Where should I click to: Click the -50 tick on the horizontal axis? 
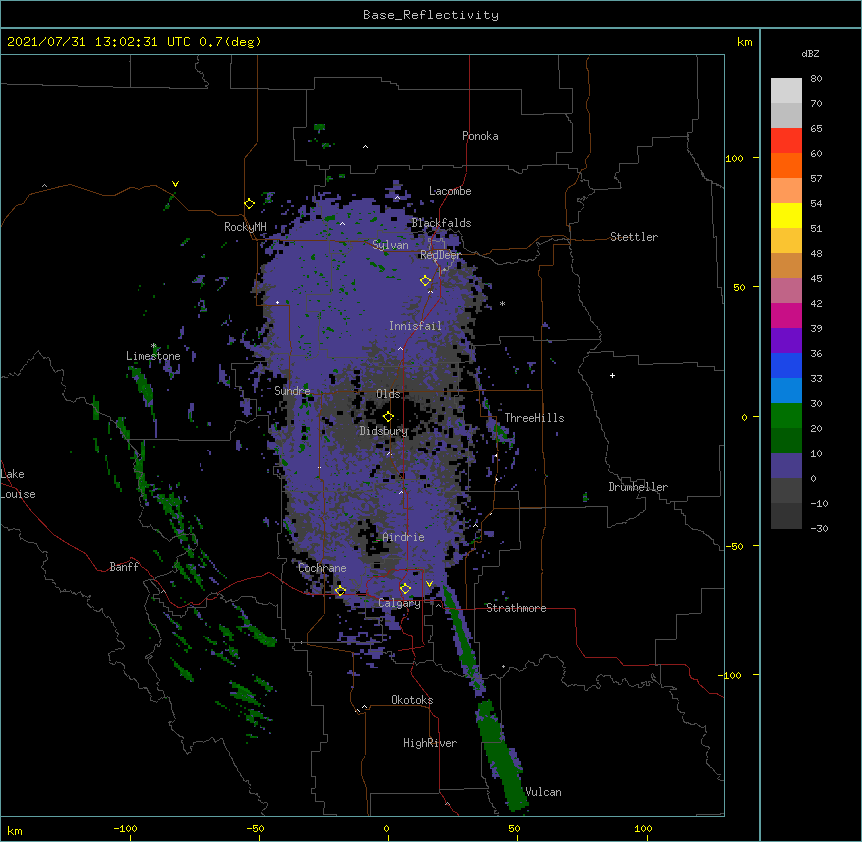click(x=255, y=828)
